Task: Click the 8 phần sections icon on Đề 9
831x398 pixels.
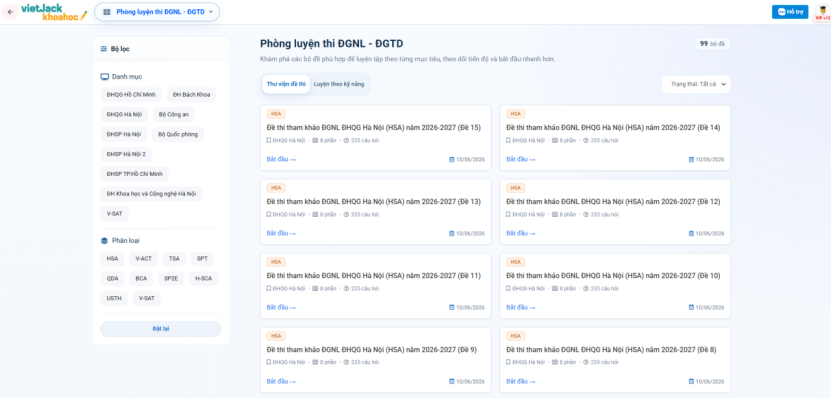Action: coord(315,362)
